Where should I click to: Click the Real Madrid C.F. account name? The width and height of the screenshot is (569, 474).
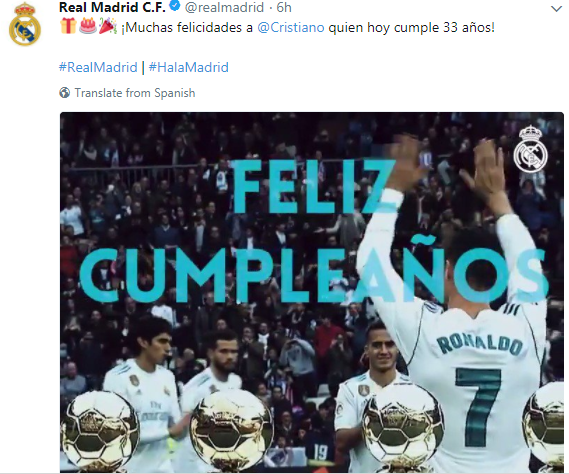112,7
